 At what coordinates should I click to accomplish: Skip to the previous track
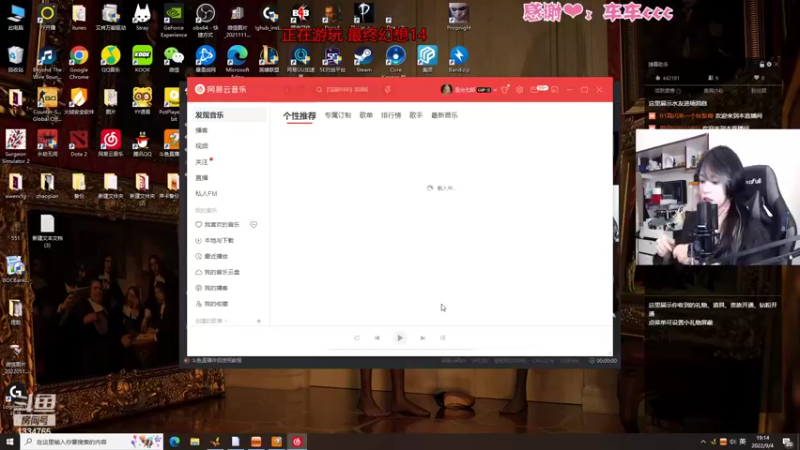pos(377,338)
